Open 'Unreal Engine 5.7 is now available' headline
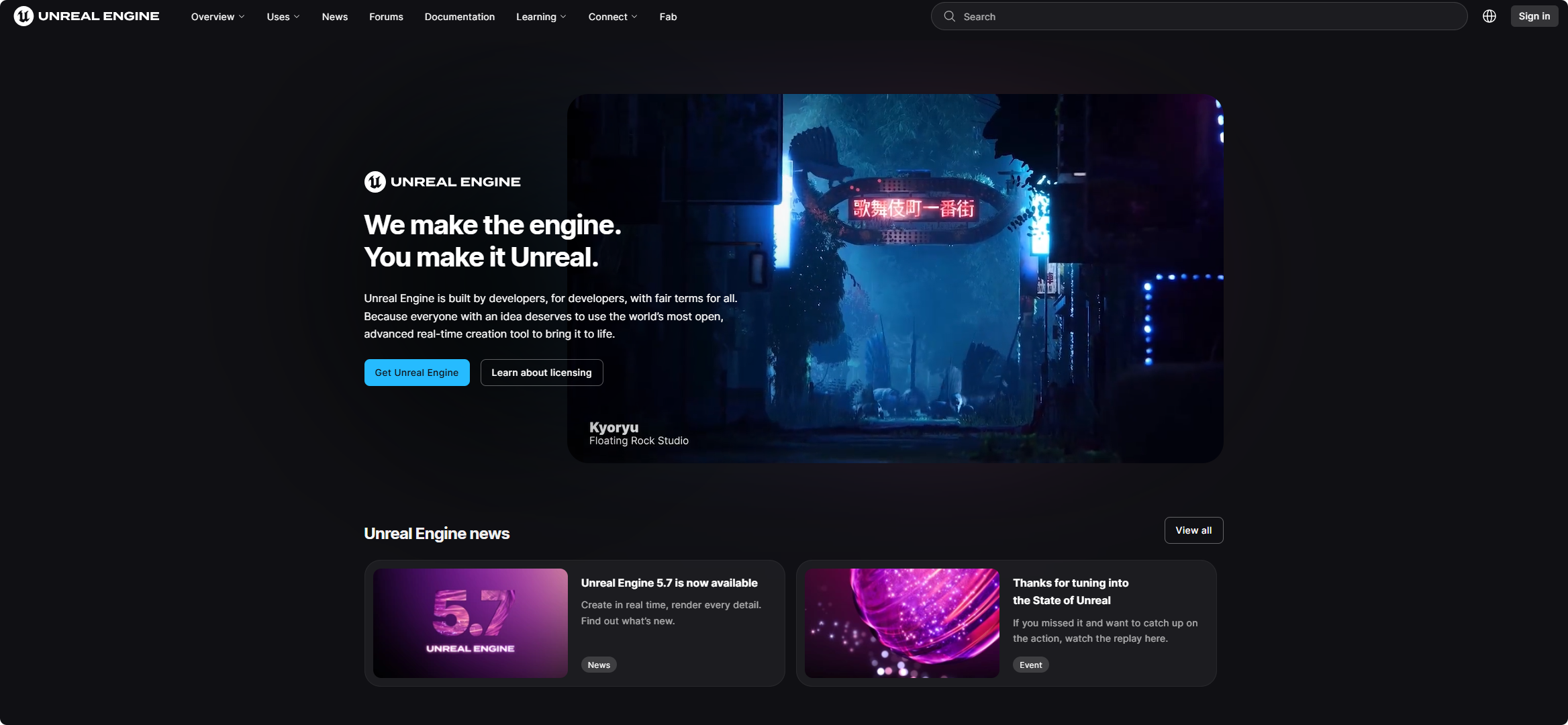Image resolution: width=1568 pixels, height=725 pixels. pyautogui.click(x=669, y=583)
